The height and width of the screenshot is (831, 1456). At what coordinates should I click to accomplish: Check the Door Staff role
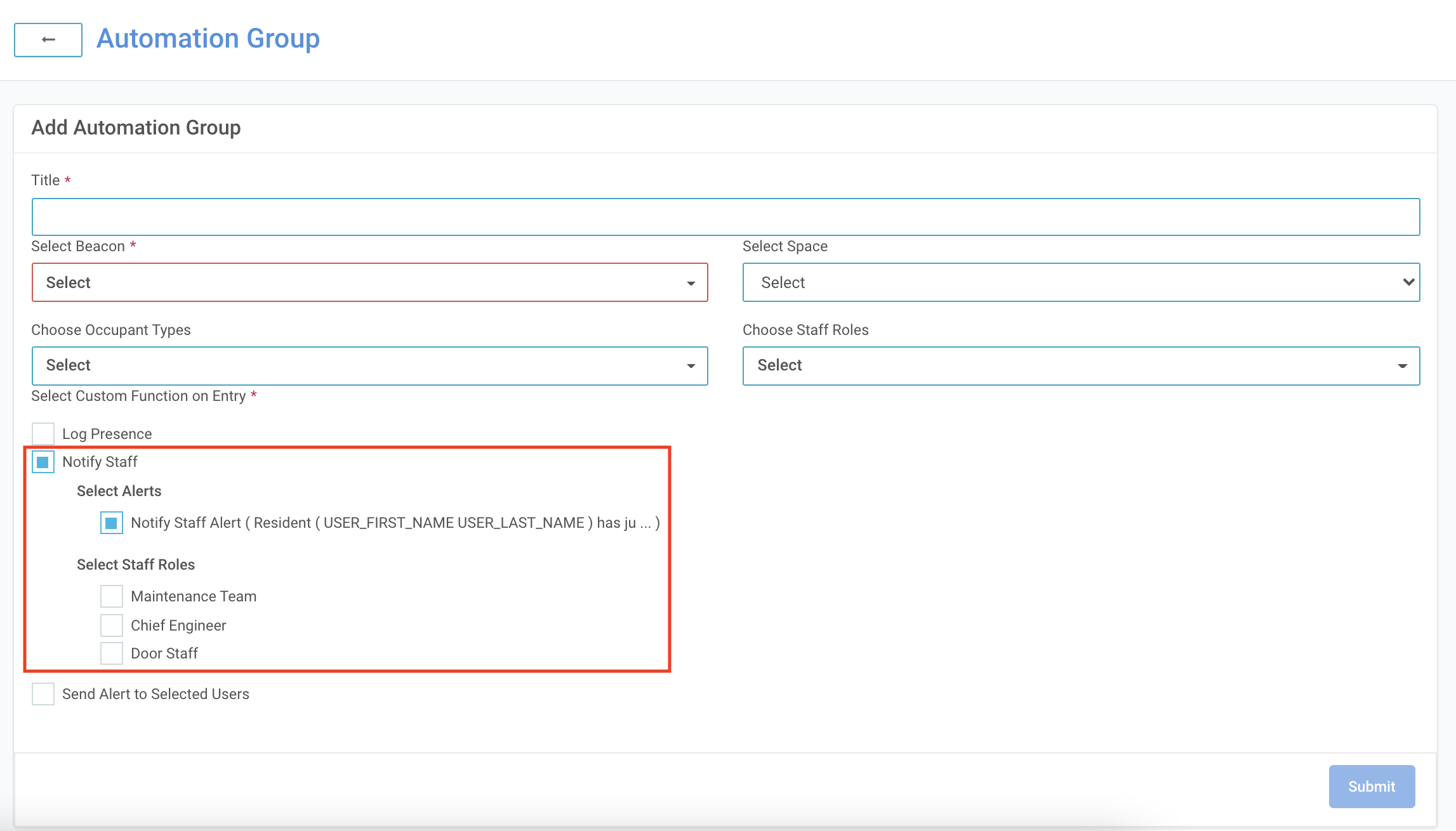tap(112, 653)
